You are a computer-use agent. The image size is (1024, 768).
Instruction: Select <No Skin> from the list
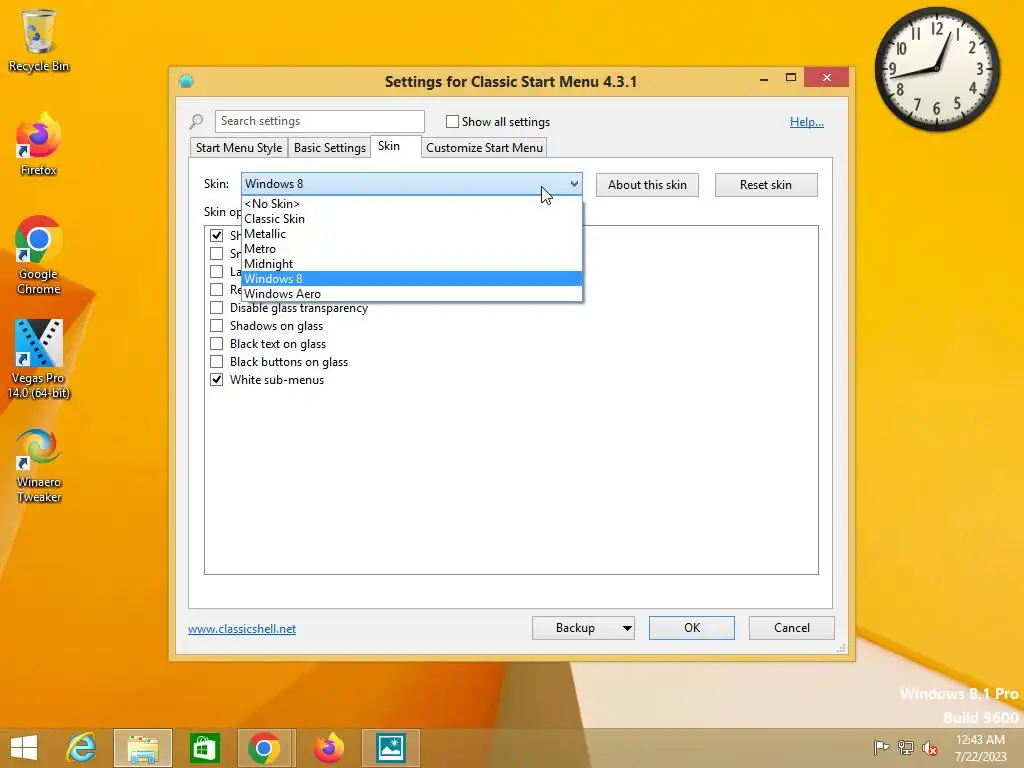pyautogui.click(x=412, y=204)
